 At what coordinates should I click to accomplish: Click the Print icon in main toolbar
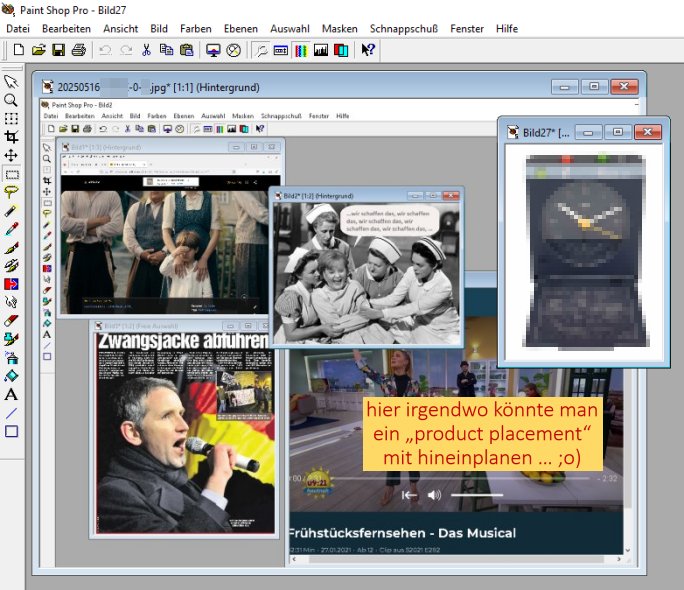(78, 49)
